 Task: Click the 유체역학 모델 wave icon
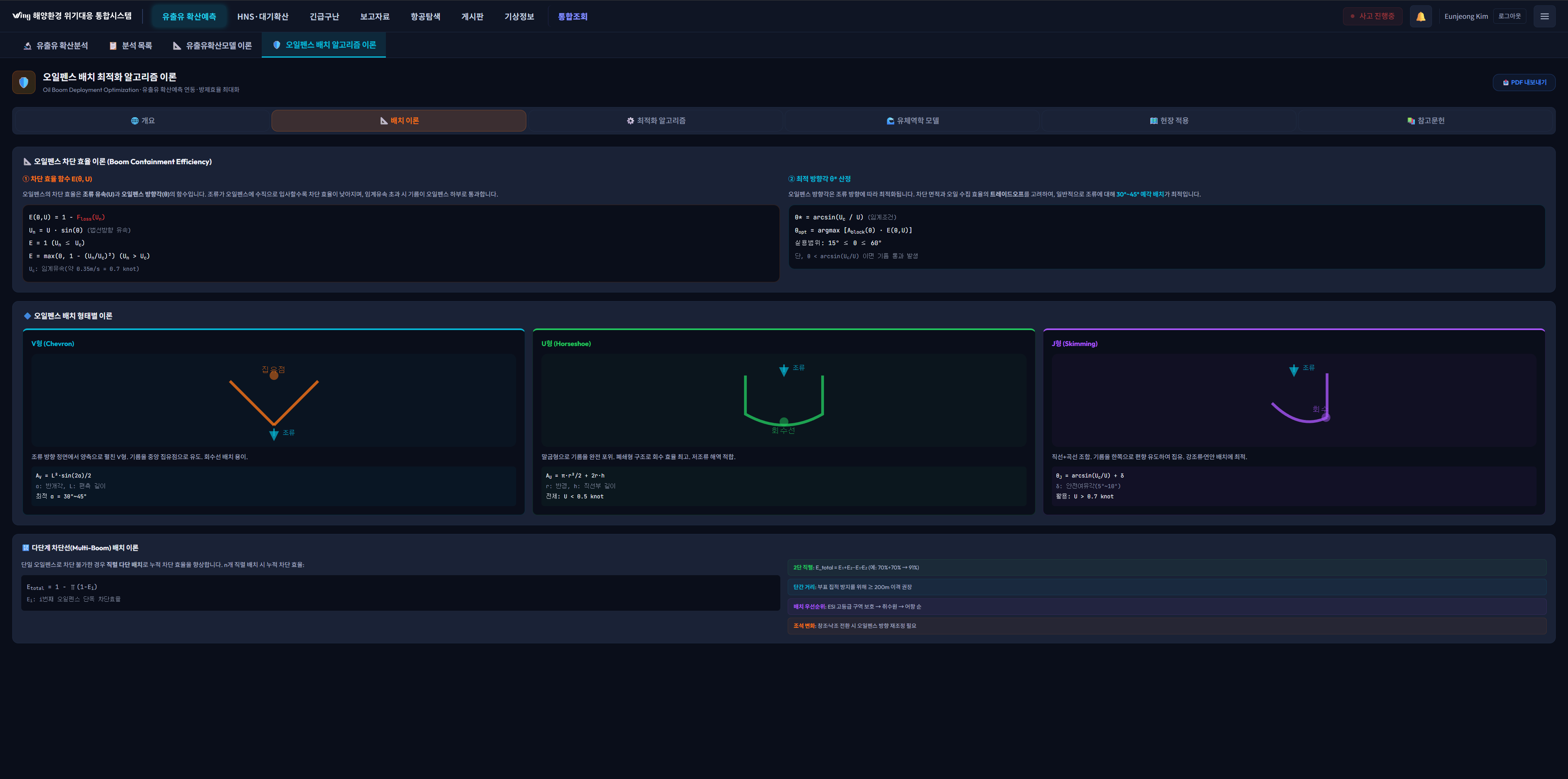[x=890, y=121]
